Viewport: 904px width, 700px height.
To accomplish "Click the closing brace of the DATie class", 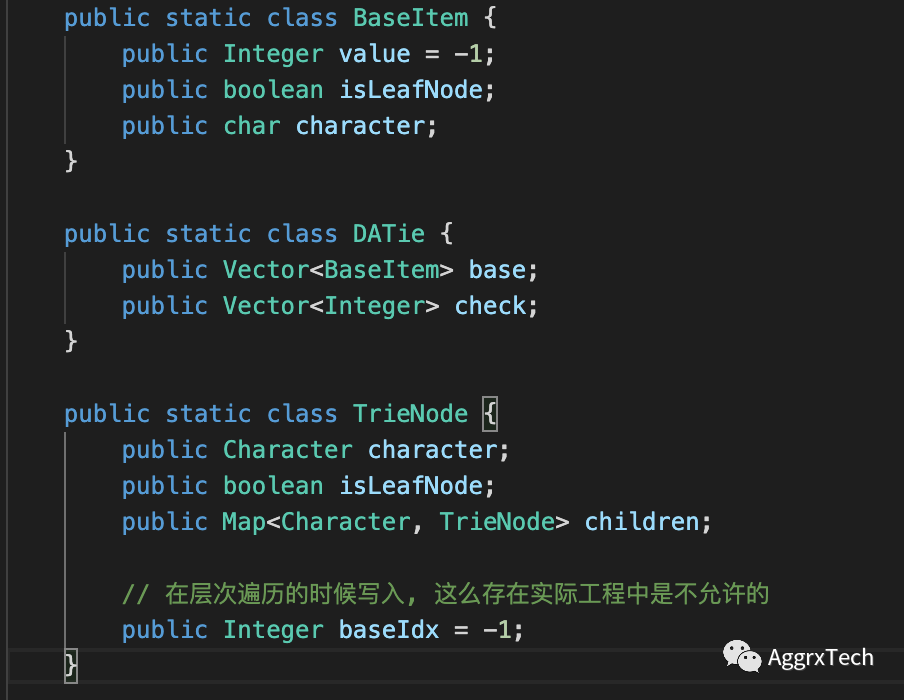I will point(71,340).
